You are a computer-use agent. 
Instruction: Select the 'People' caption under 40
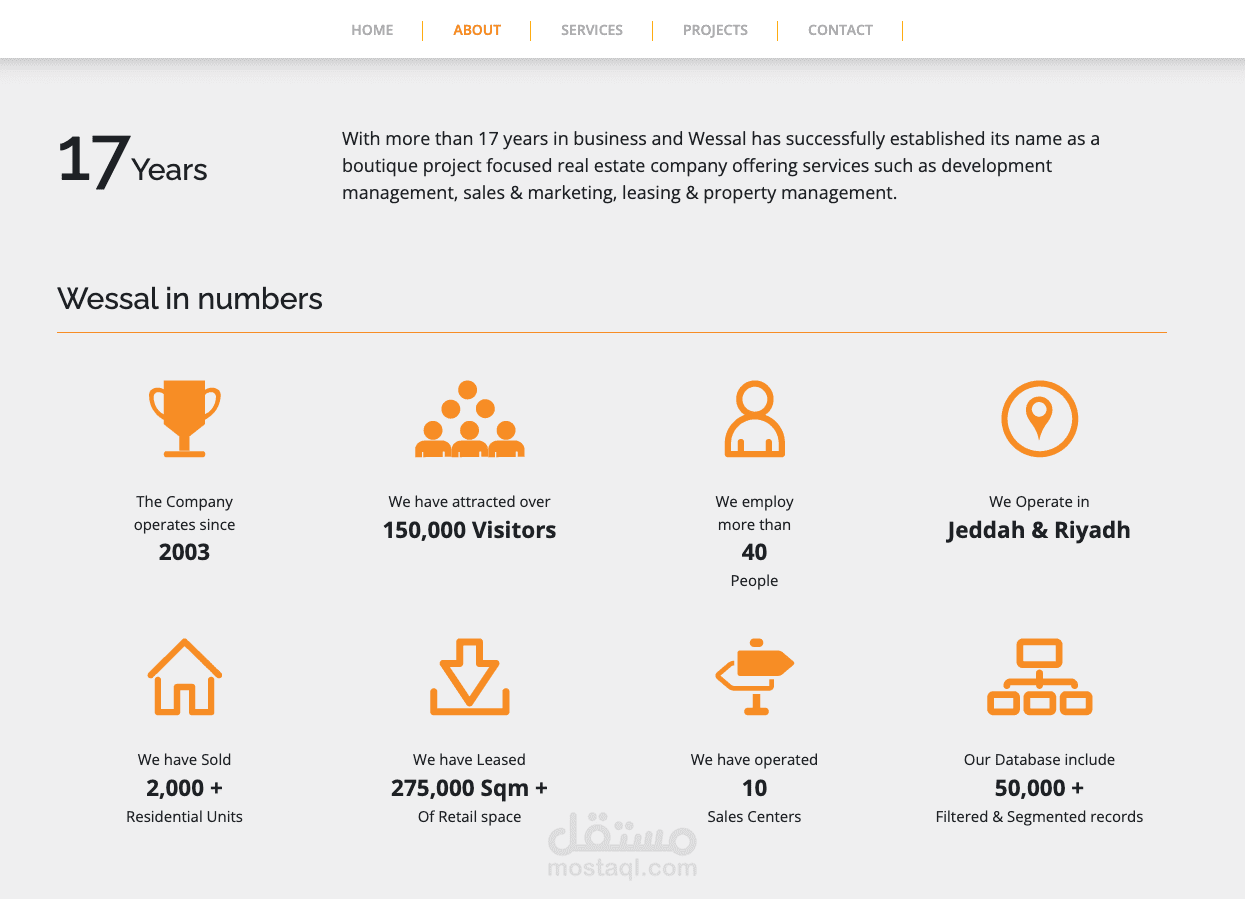click(754, 581)
